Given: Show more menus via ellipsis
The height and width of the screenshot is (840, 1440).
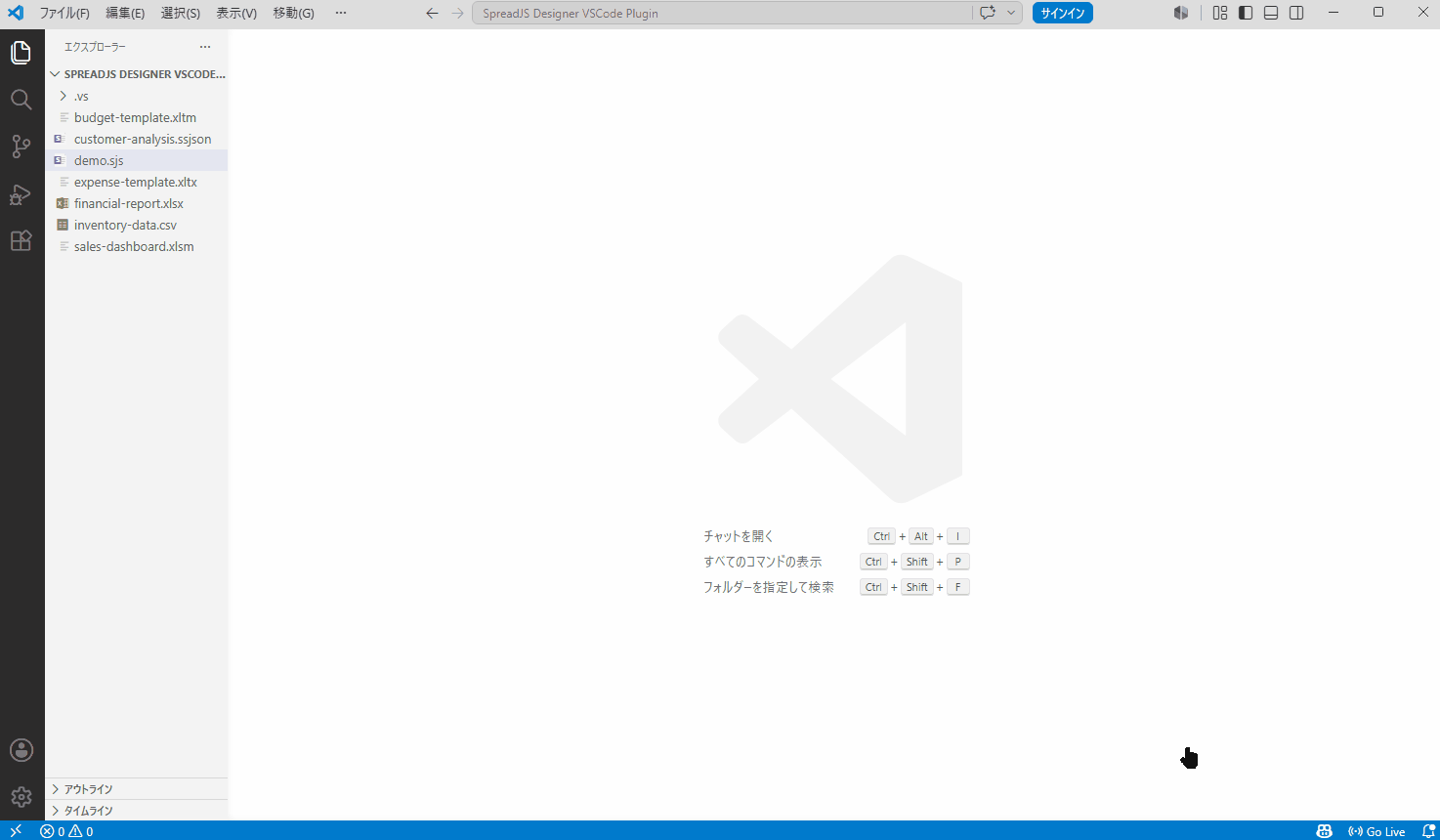Looking at the screenshot, I should [x=341, y=13].
